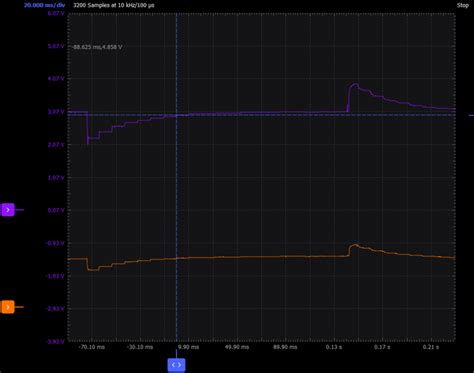Click the -70.10 ms time axis label
The image size is (474, 373).
pyautogui.click(x=91, y=347)
